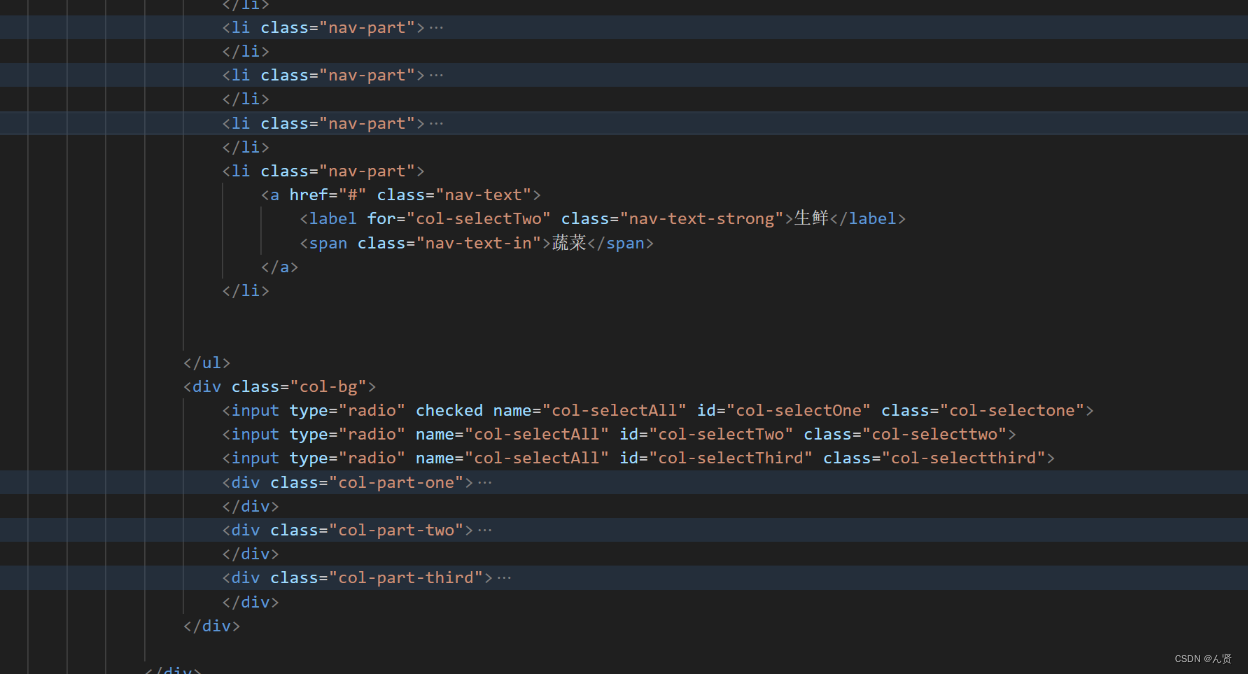Click "col-selectAll" in the checked input line
Image resolution: width=1248 pixels, height=674 pixels.
615,410
